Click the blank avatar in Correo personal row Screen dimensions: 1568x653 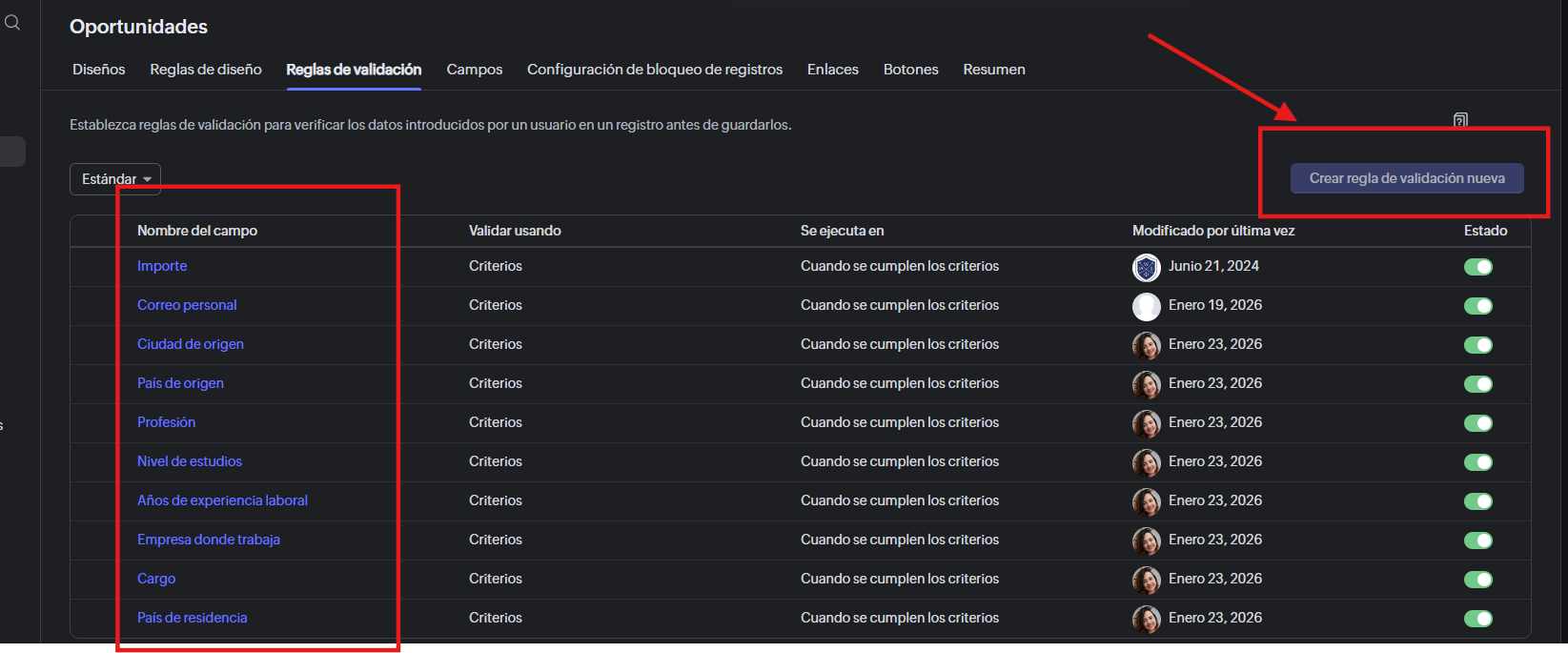(1146, 306)
